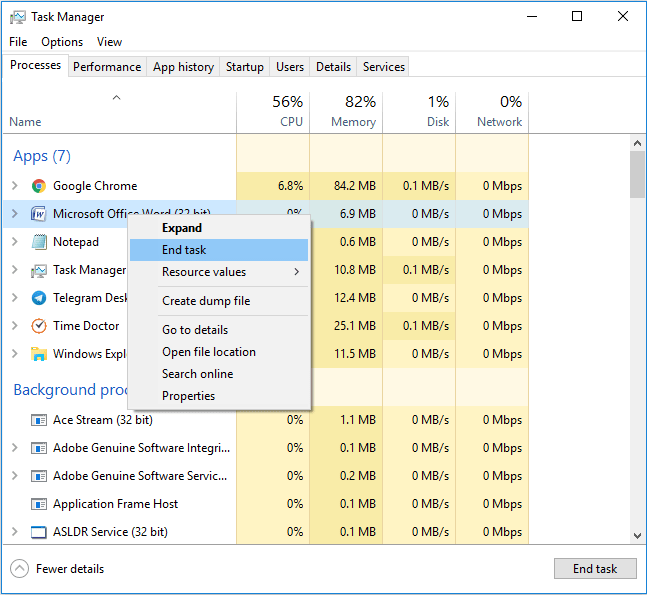Click the Notepad process icon
The image size is (647, 595).
(x=39, y=242)
